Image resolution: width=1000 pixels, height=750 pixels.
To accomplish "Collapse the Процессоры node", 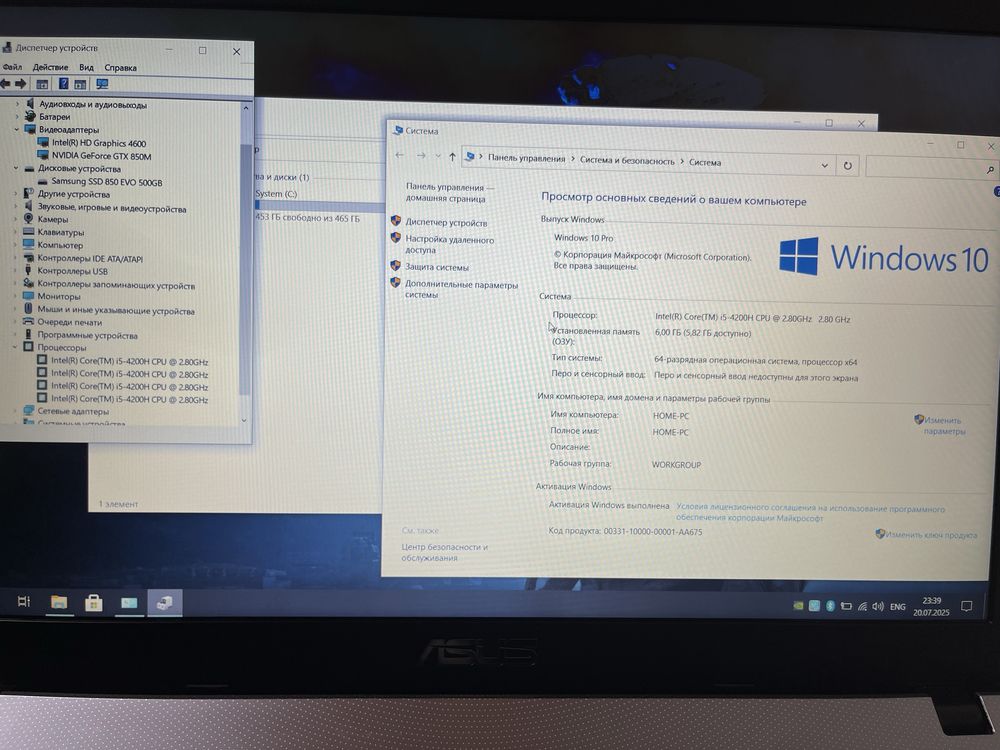I will tap(15, 347).
